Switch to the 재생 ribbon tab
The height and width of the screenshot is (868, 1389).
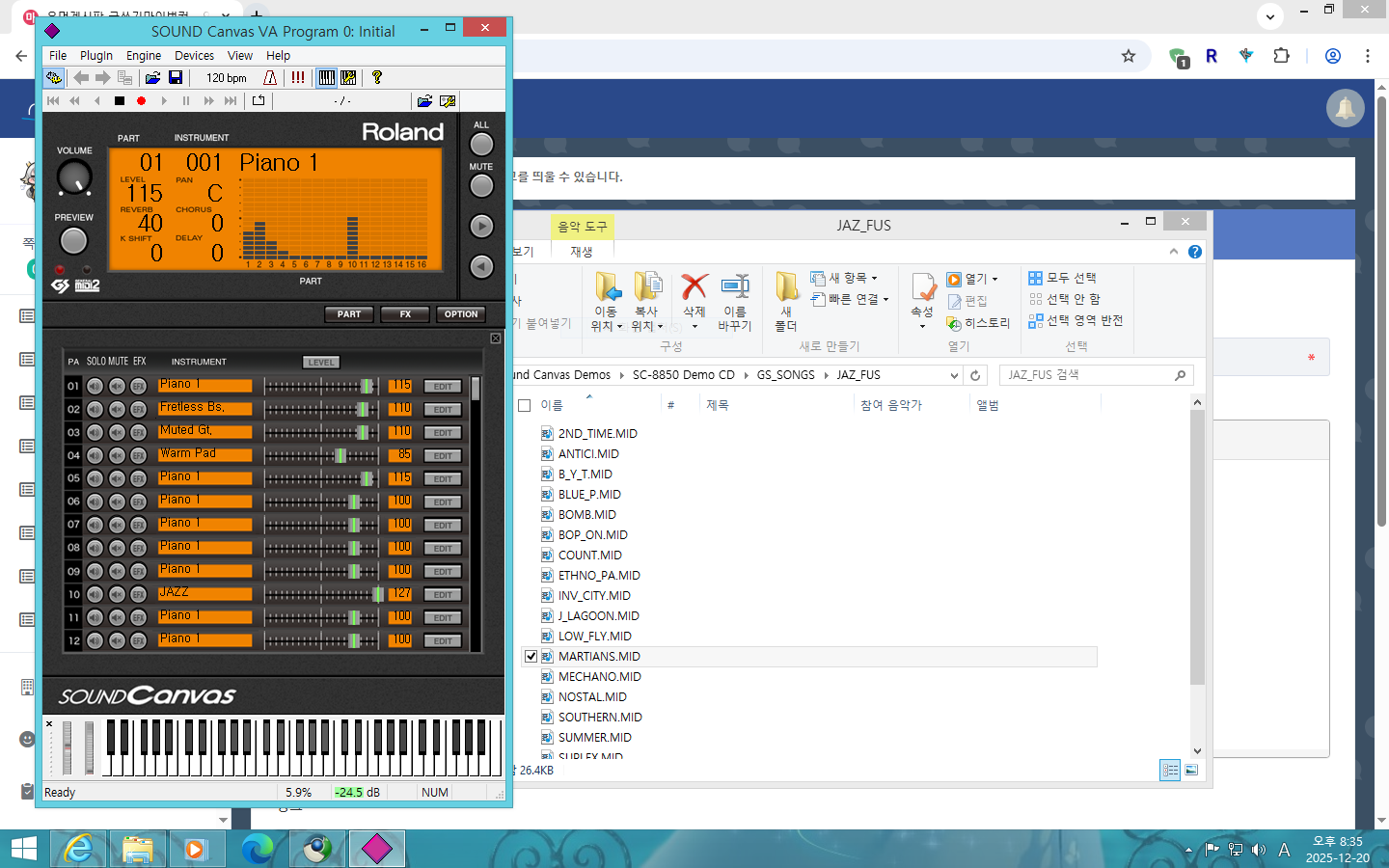(x=582, y=252)
